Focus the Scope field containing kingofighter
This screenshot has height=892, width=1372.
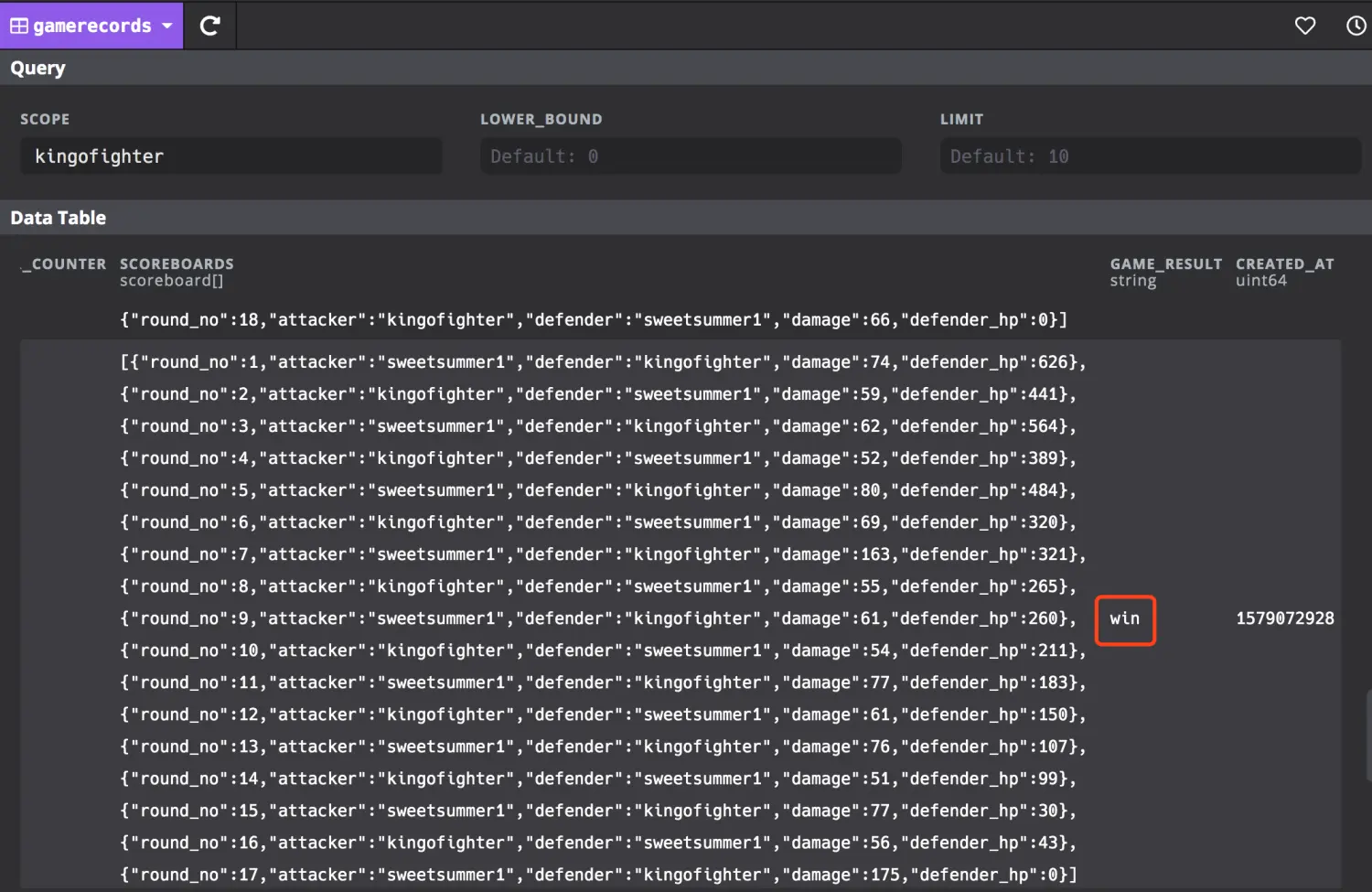coord(230,156)
